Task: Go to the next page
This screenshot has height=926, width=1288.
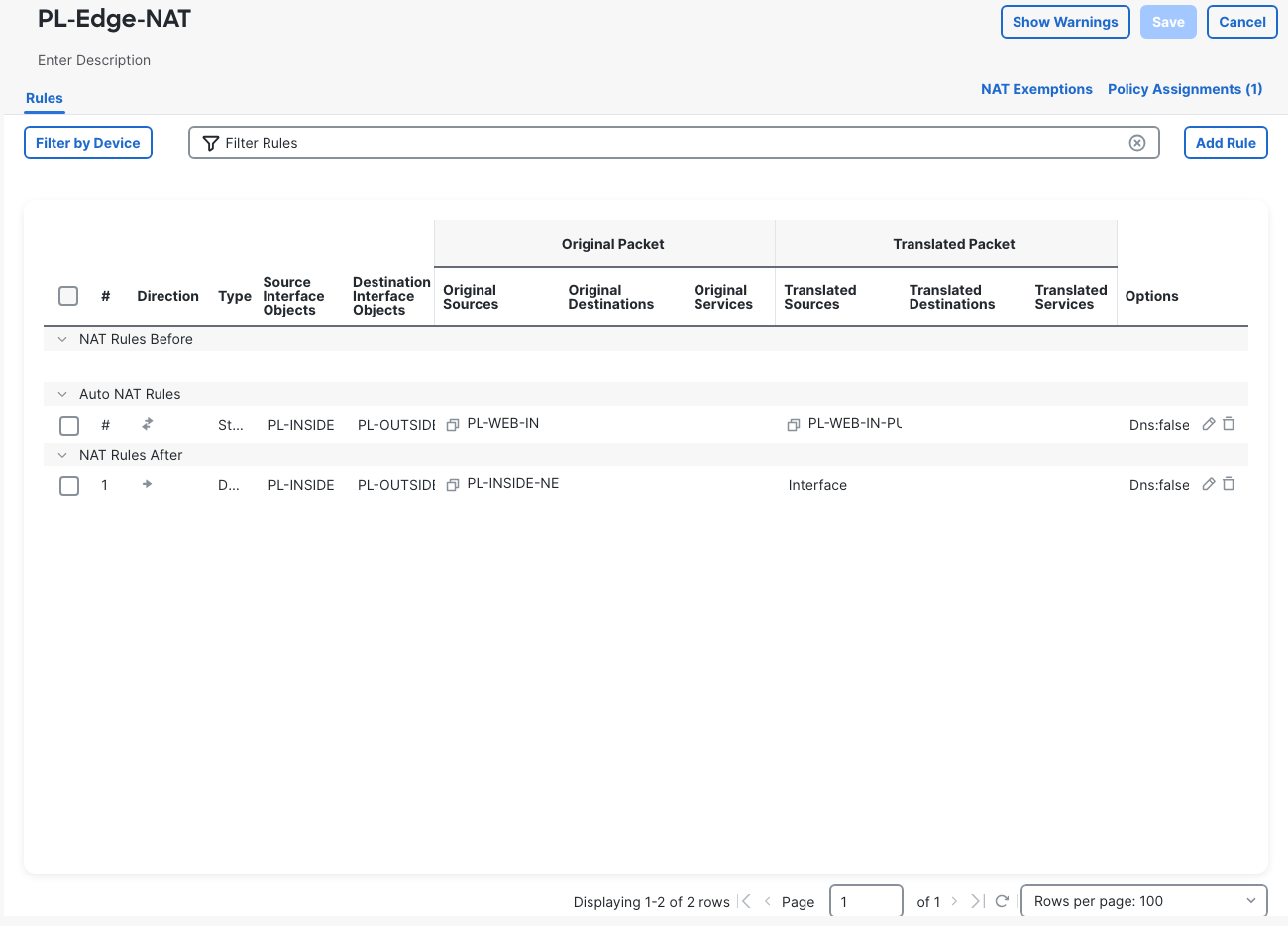Action: tap(954, 901)
